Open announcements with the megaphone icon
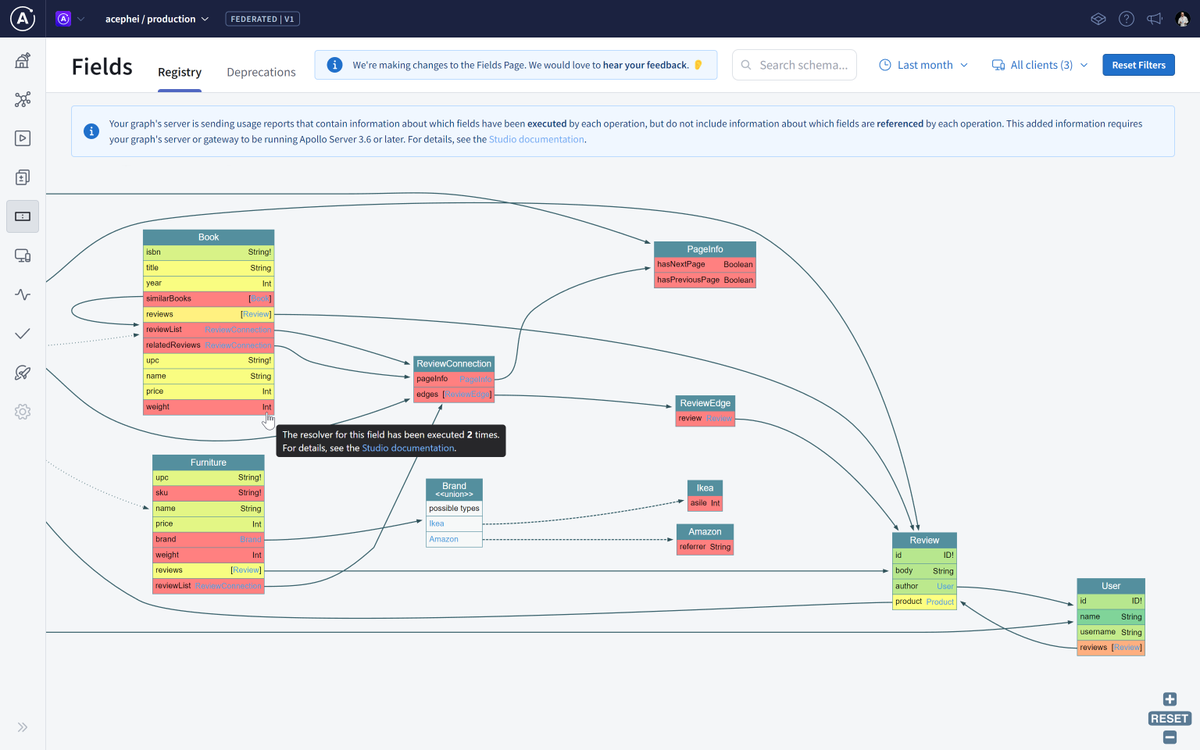The height and width of the screenshot is (750, 1200). pos(1154,18)
